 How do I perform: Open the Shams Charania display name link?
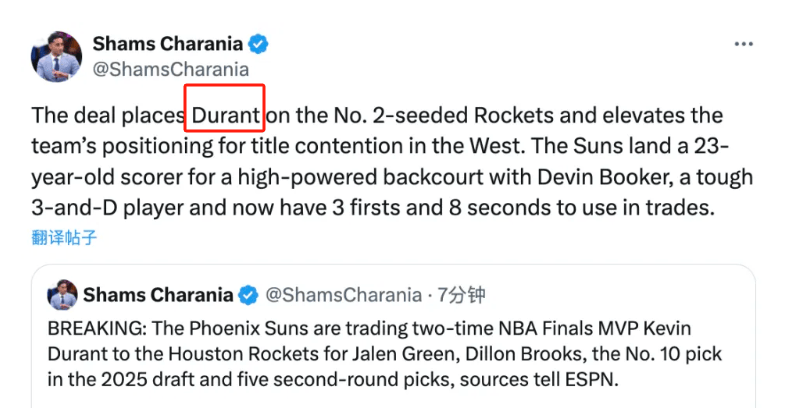(168, 44)
